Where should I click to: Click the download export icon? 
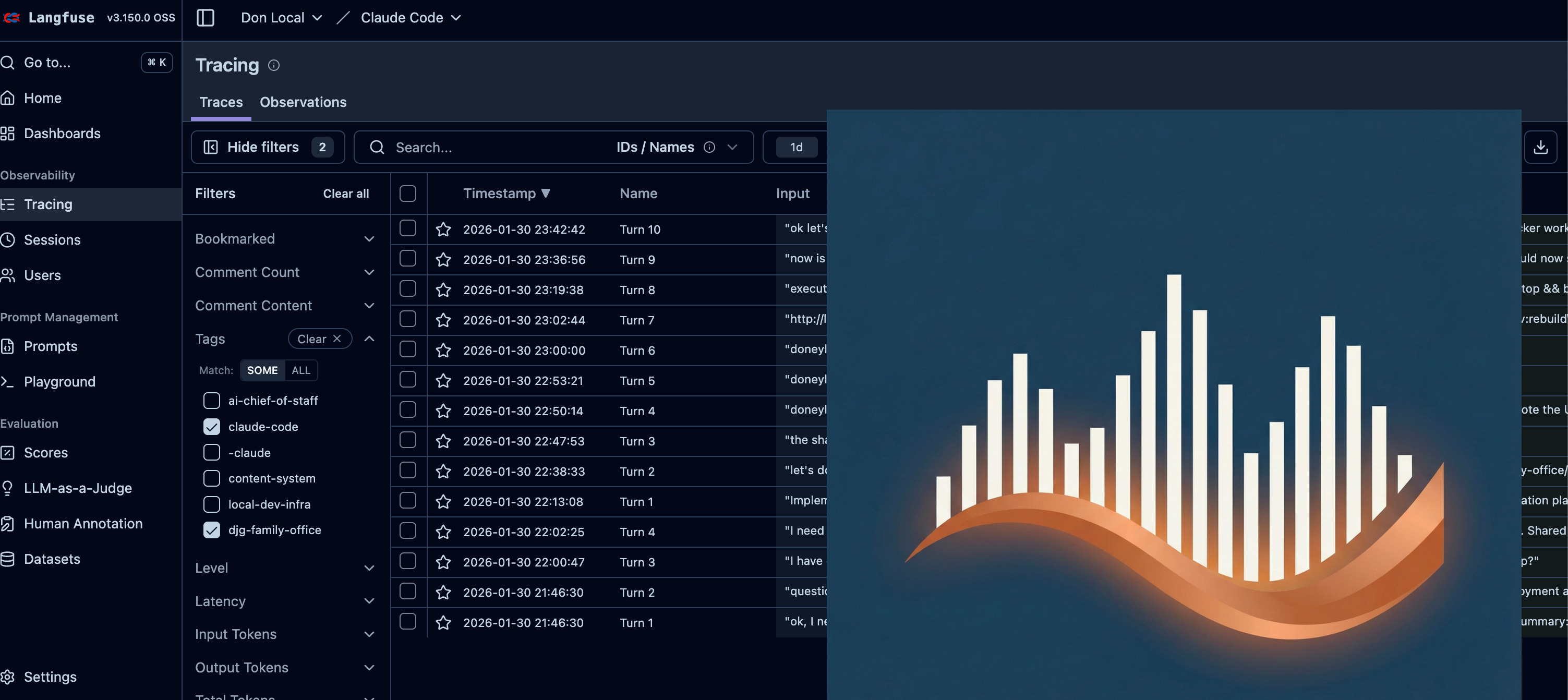[1540, 147]
